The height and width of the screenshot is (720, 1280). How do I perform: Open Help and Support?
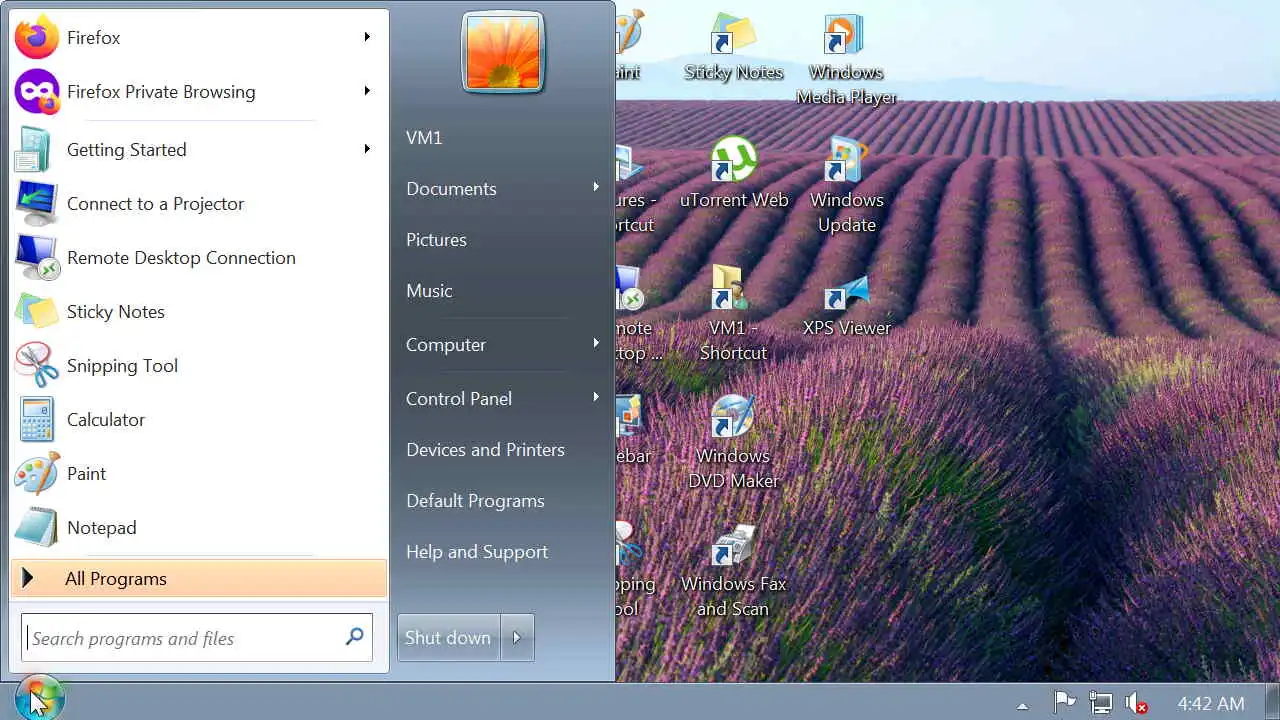[x=477, y=552]
